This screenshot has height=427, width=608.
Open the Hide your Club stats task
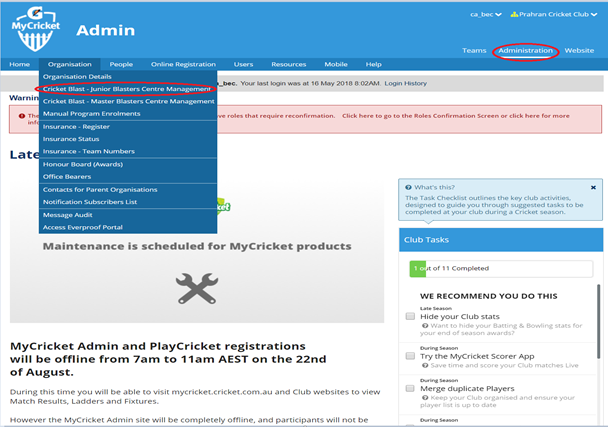460,317
